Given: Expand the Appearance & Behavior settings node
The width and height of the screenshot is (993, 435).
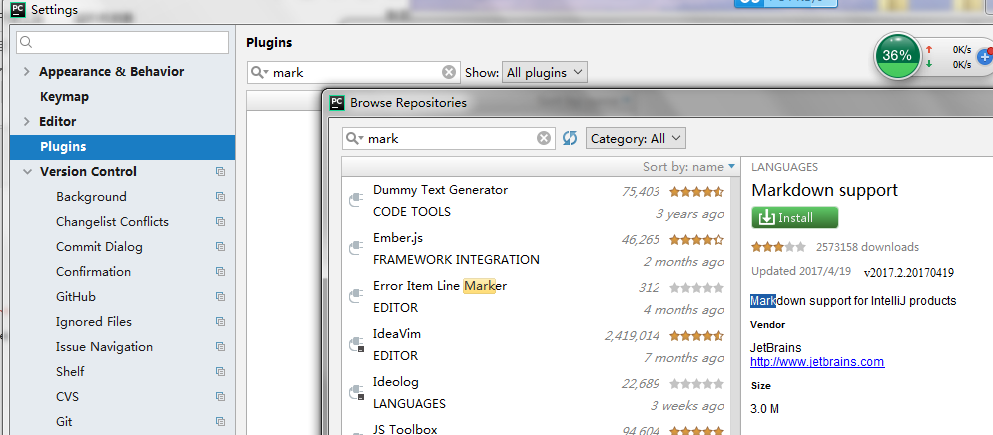Looking at the screenshot, I should (x=26, y=72).
